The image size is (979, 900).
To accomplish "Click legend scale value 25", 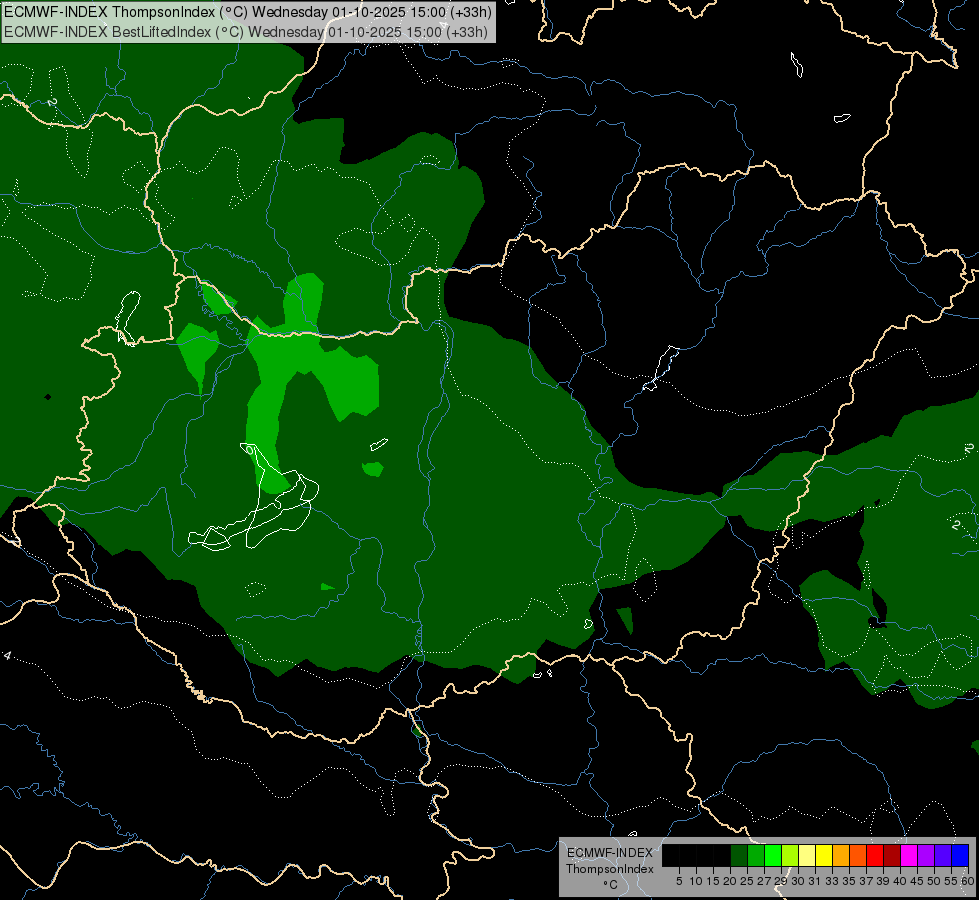I will 747,881.
